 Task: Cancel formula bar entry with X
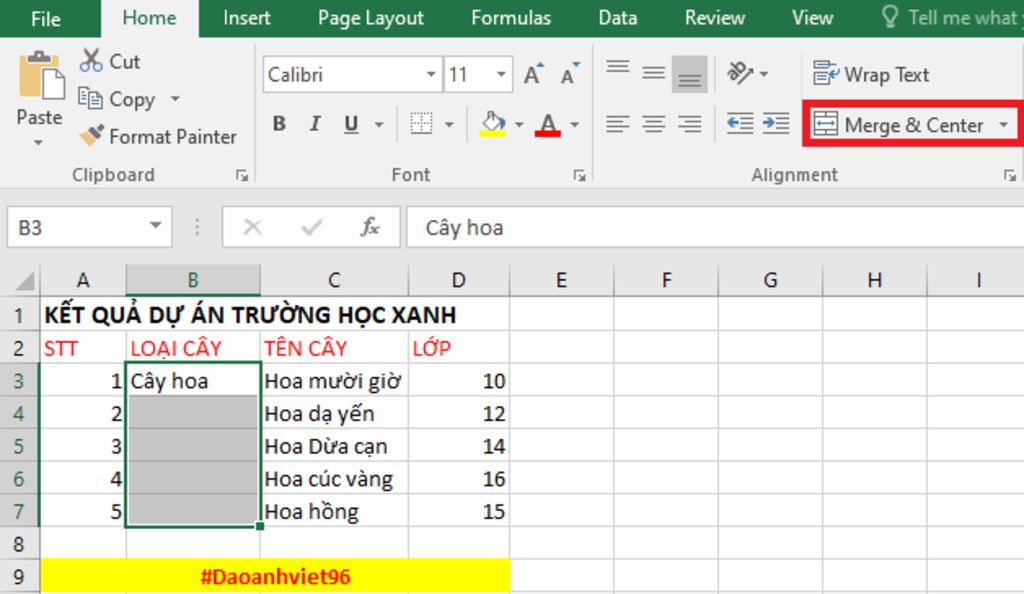click(x=253, y=227)
